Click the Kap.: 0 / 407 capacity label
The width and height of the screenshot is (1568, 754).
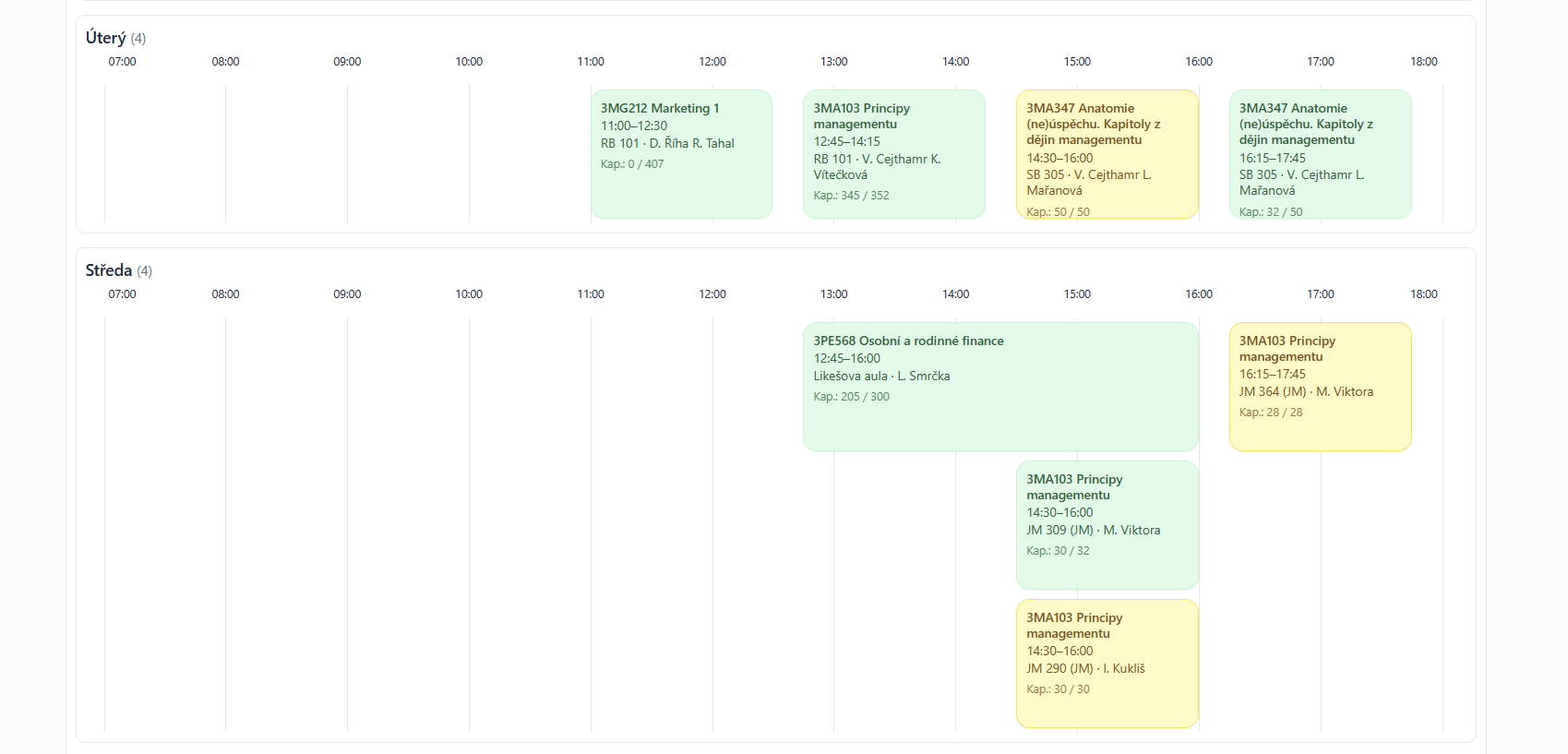click(632, 163)
